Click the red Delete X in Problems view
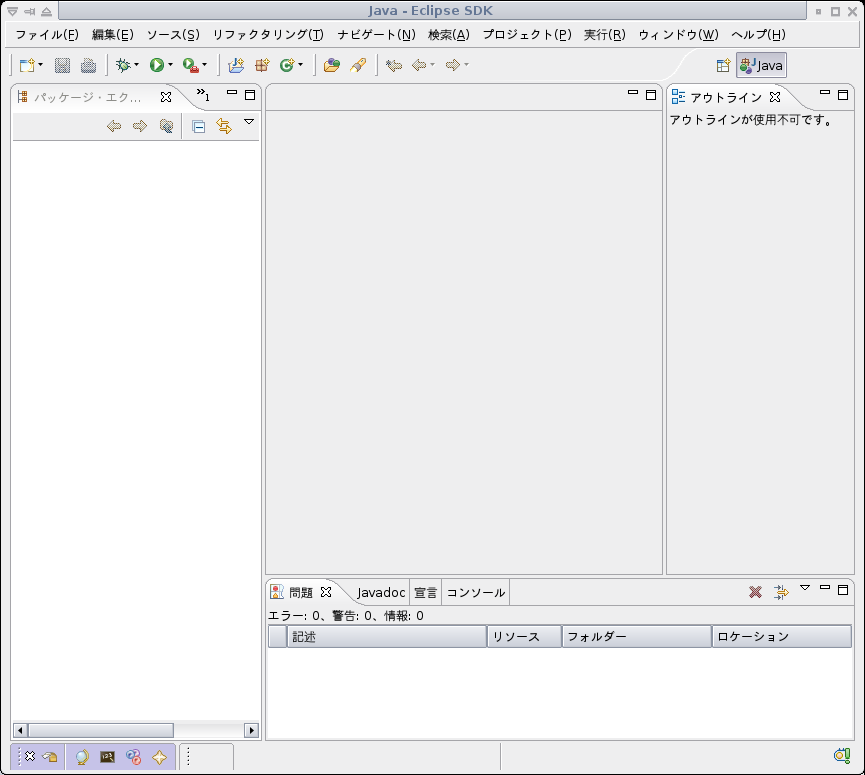 tap(755, 592)
